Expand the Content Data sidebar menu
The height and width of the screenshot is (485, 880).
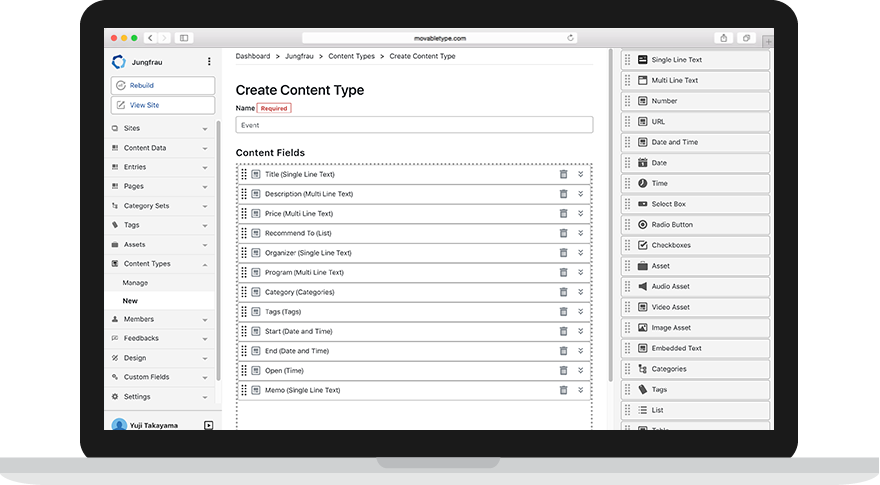160,148
